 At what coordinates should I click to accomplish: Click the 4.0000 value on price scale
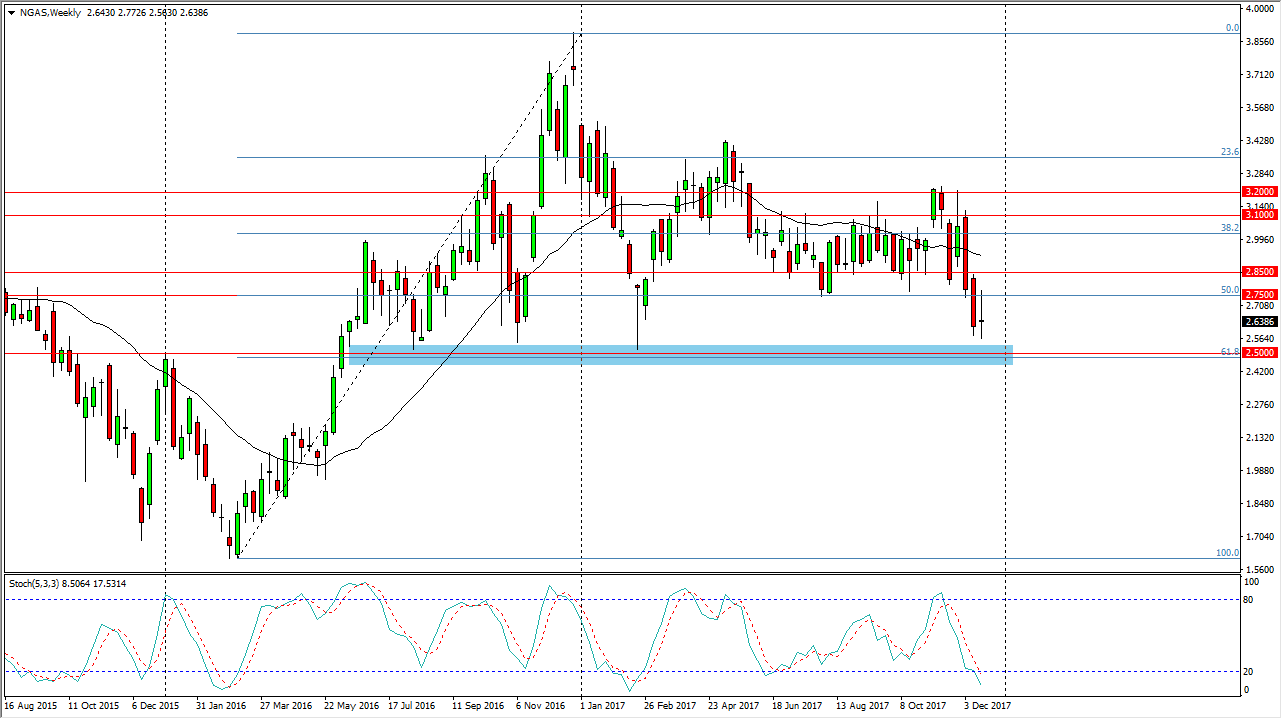(1258, 10)
